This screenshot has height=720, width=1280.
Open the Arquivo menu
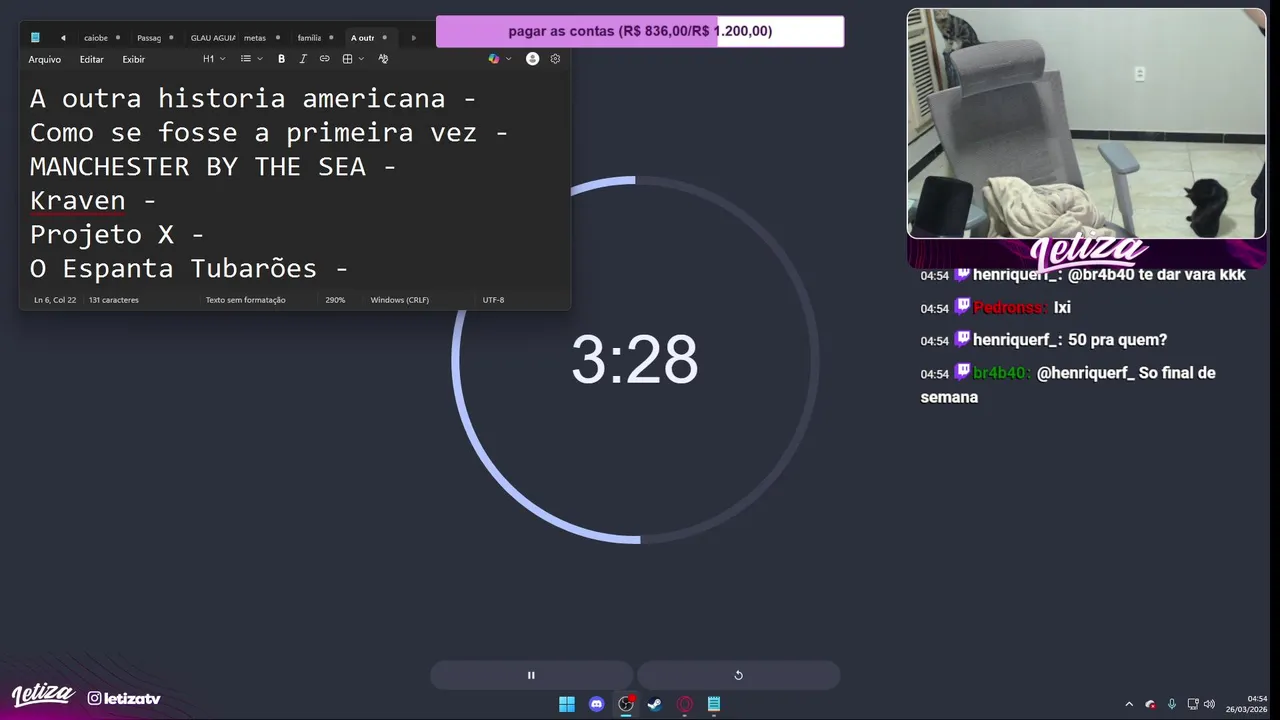(x=45, y=59)
